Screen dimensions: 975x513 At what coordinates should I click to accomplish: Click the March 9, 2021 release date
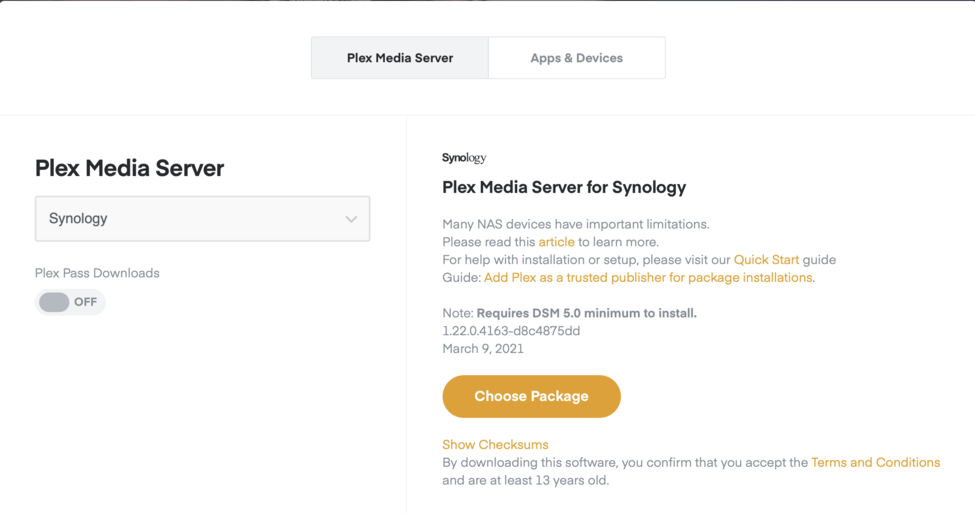[483, 349]
